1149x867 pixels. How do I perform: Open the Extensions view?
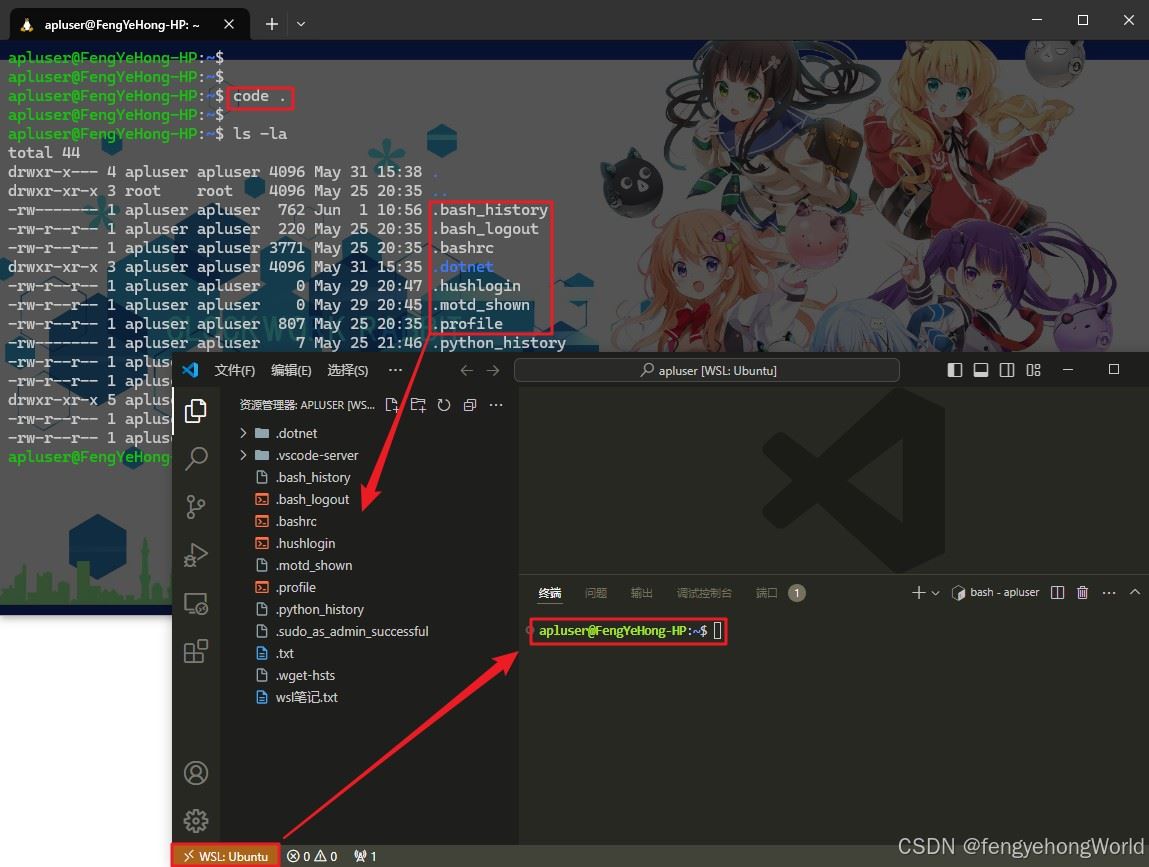[196, 651]
